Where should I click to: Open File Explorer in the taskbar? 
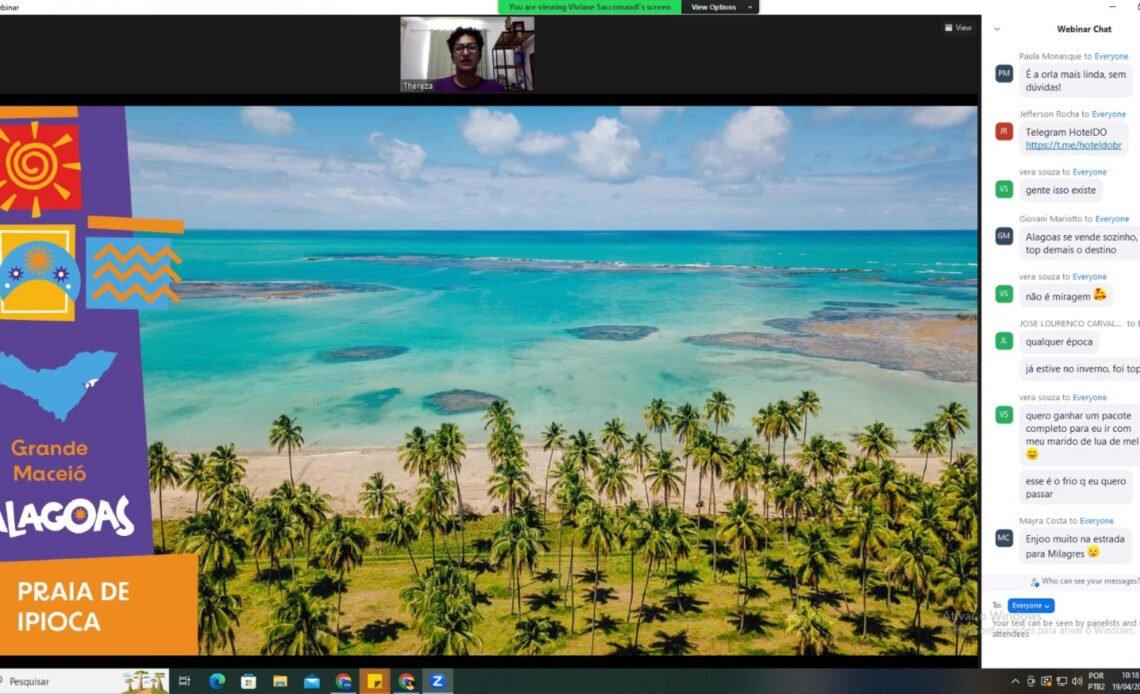coord(280,681)
